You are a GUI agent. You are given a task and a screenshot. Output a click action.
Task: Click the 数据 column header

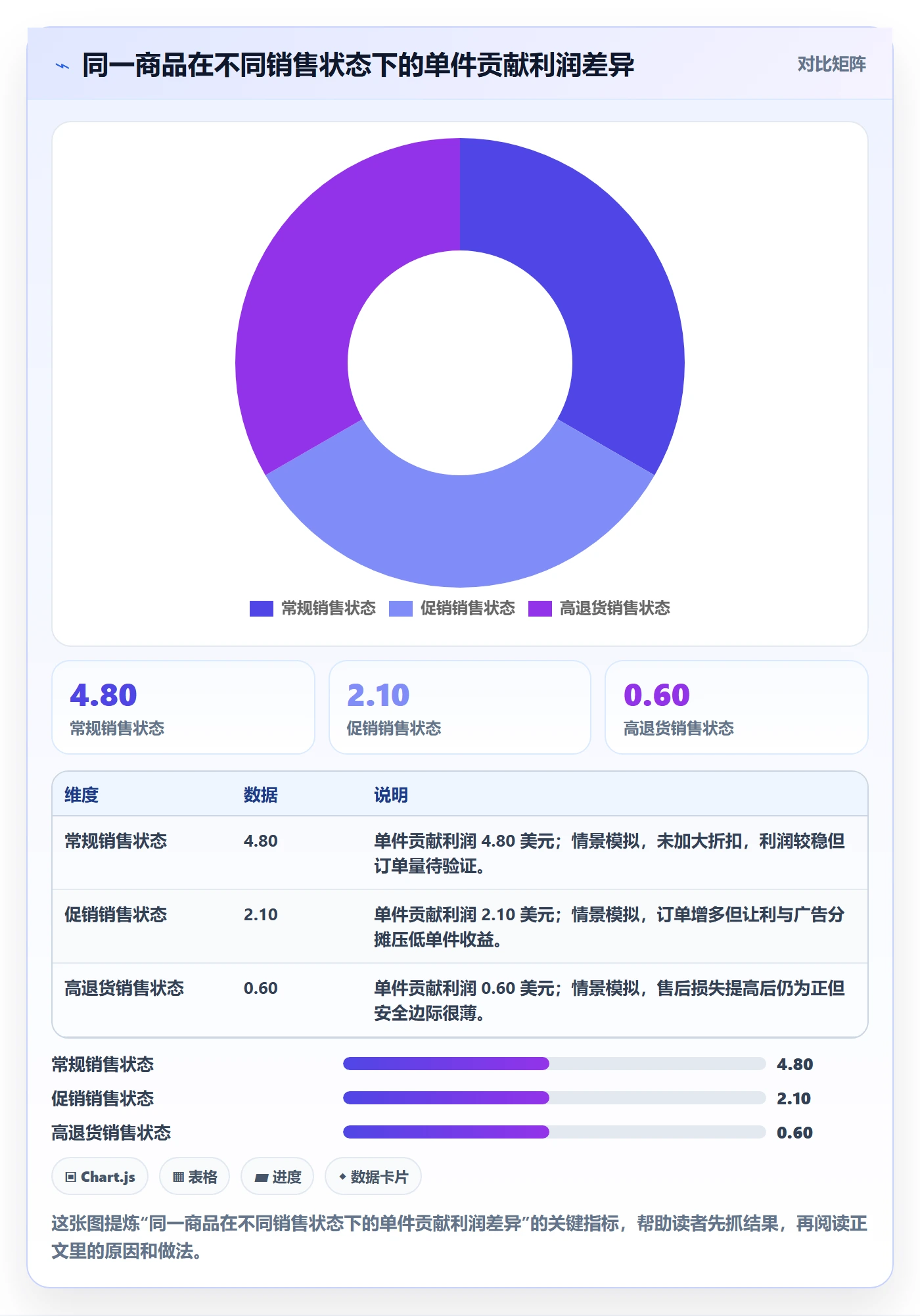[x=261, y=795]
